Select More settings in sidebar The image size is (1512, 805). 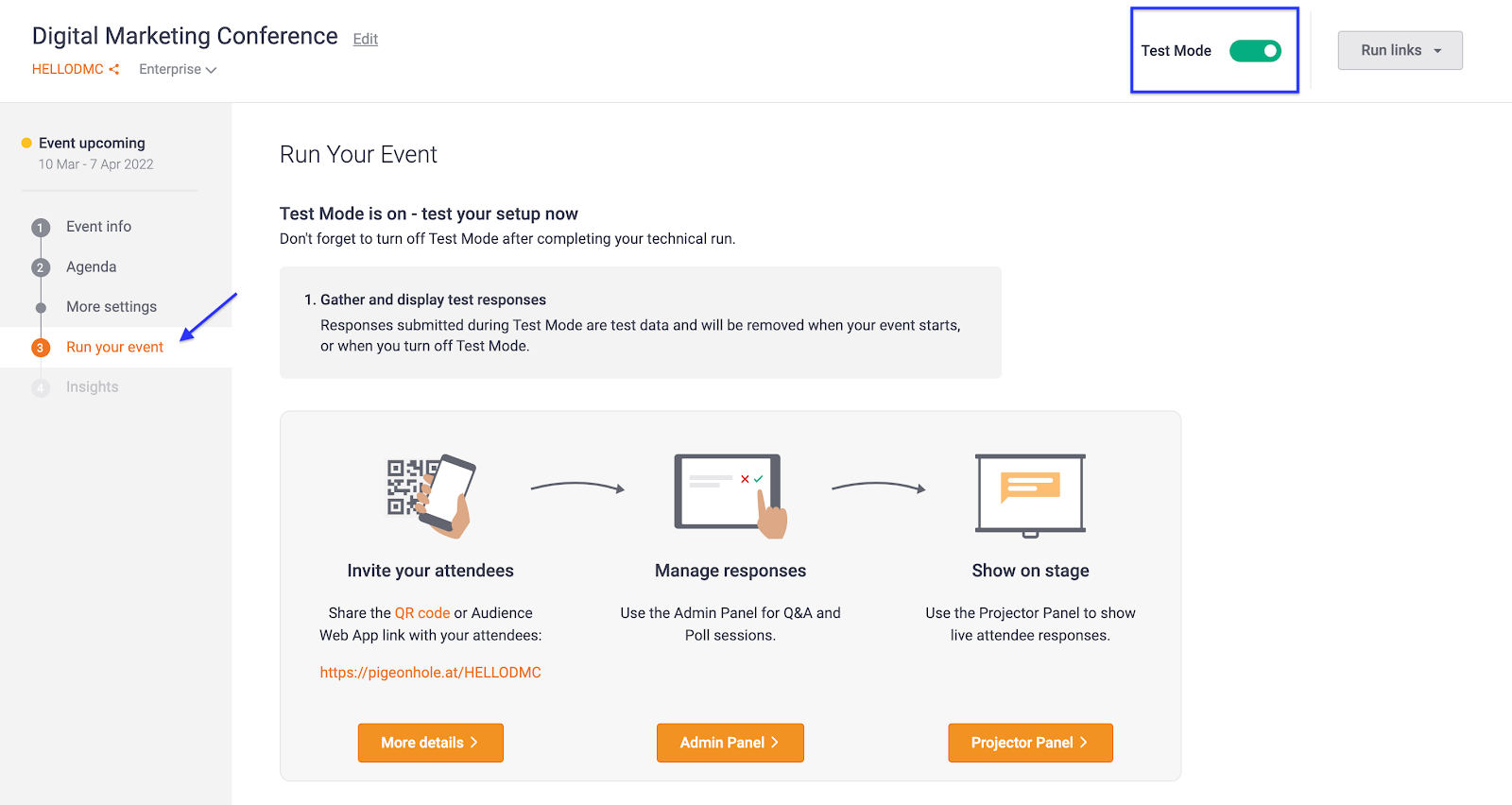pyautogui.click(x=112, y=307)
